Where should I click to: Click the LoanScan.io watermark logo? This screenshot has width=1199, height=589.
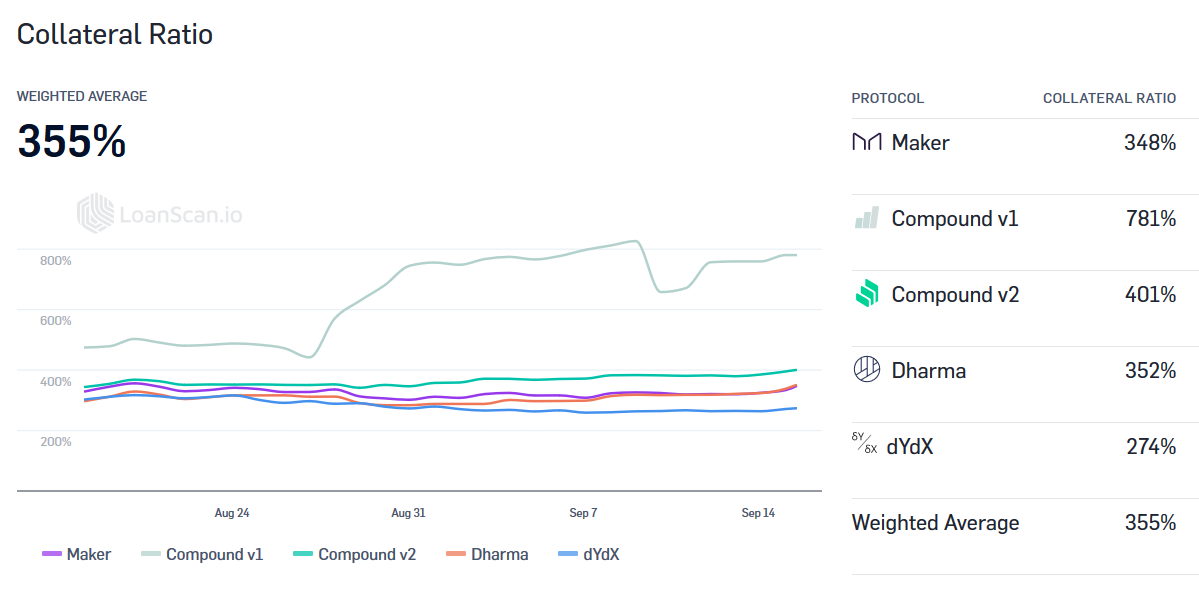pos(160,214)
